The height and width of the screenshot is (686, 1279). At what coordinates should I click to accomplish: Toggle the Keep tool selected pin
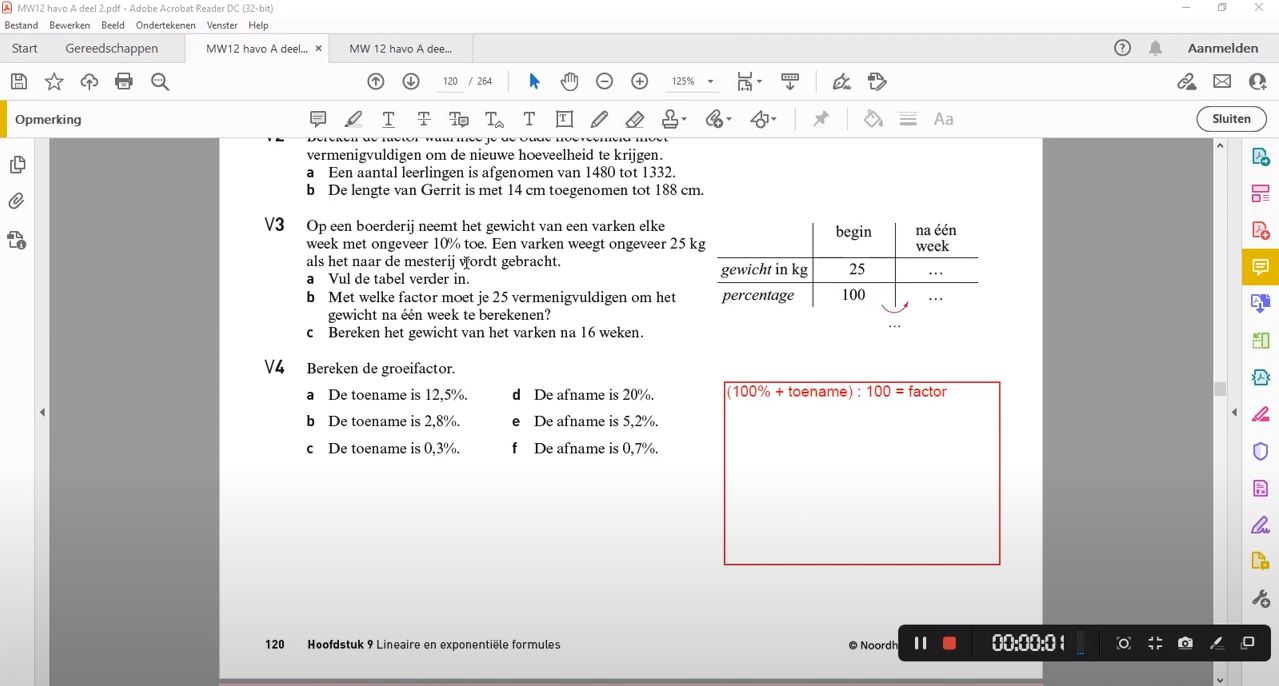[x=821, y=119]
